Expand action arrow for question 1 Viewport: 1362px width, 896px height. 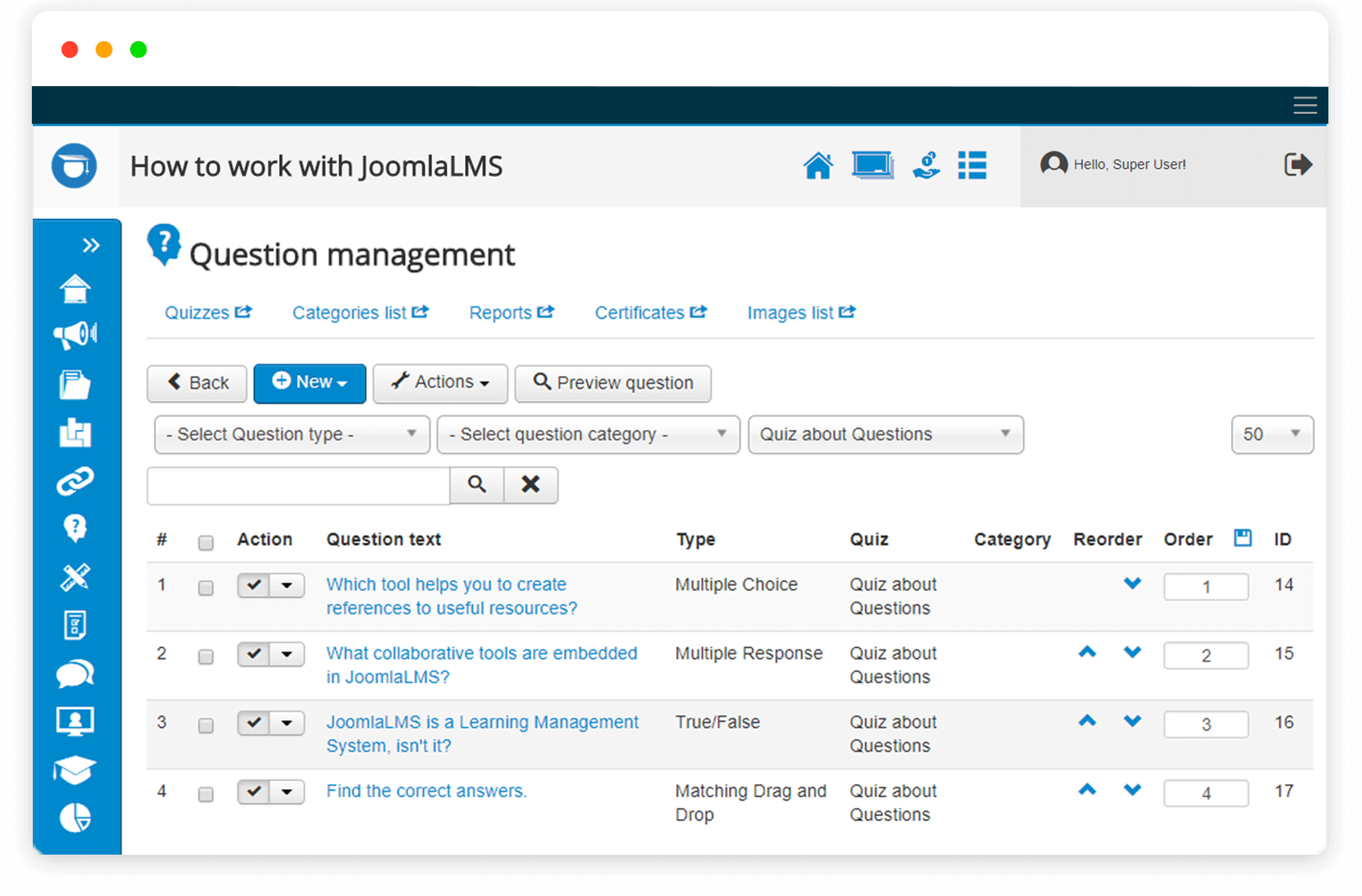287,586
